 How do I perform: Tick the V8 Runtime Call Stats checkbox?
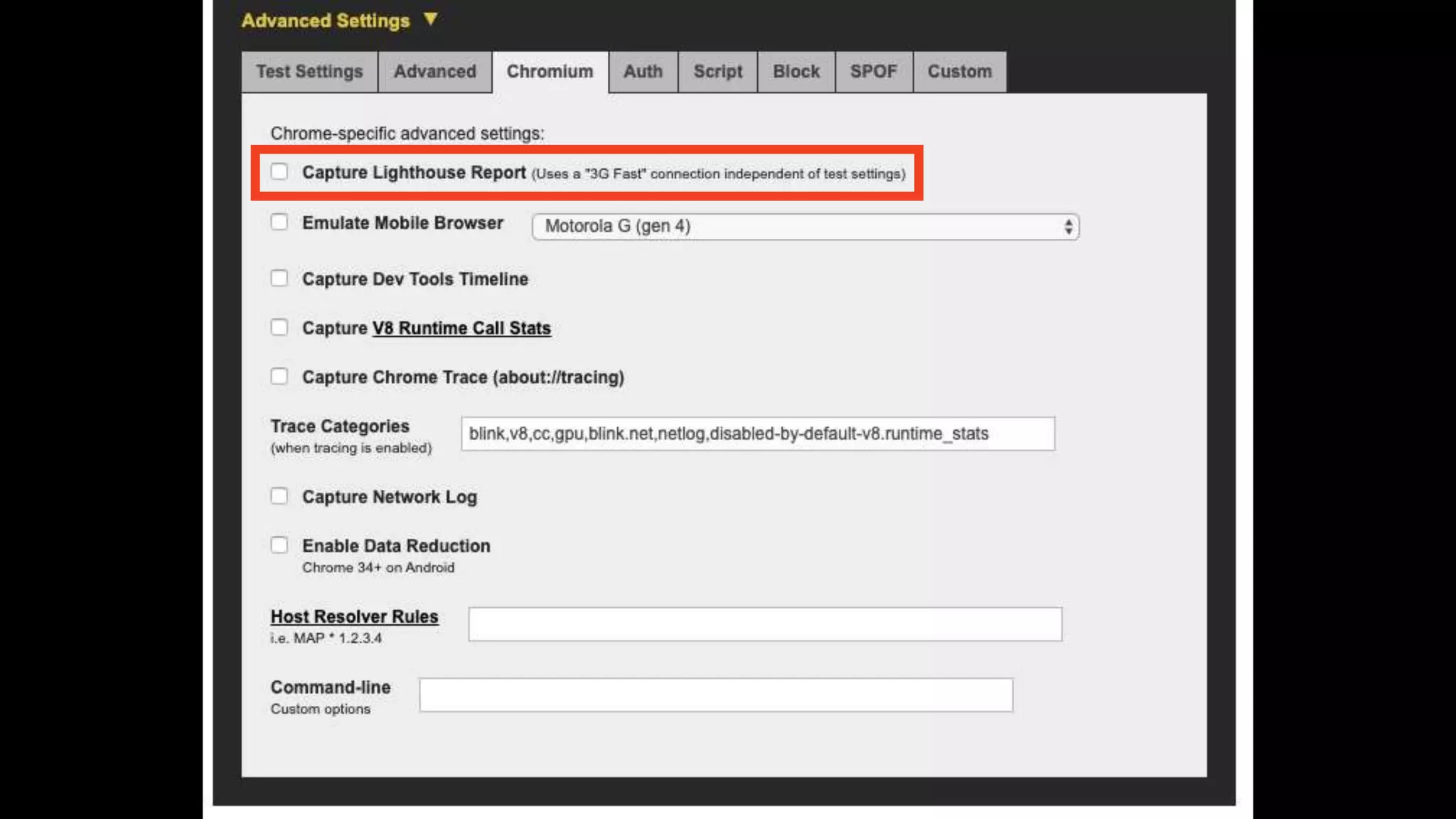(279, 328)
